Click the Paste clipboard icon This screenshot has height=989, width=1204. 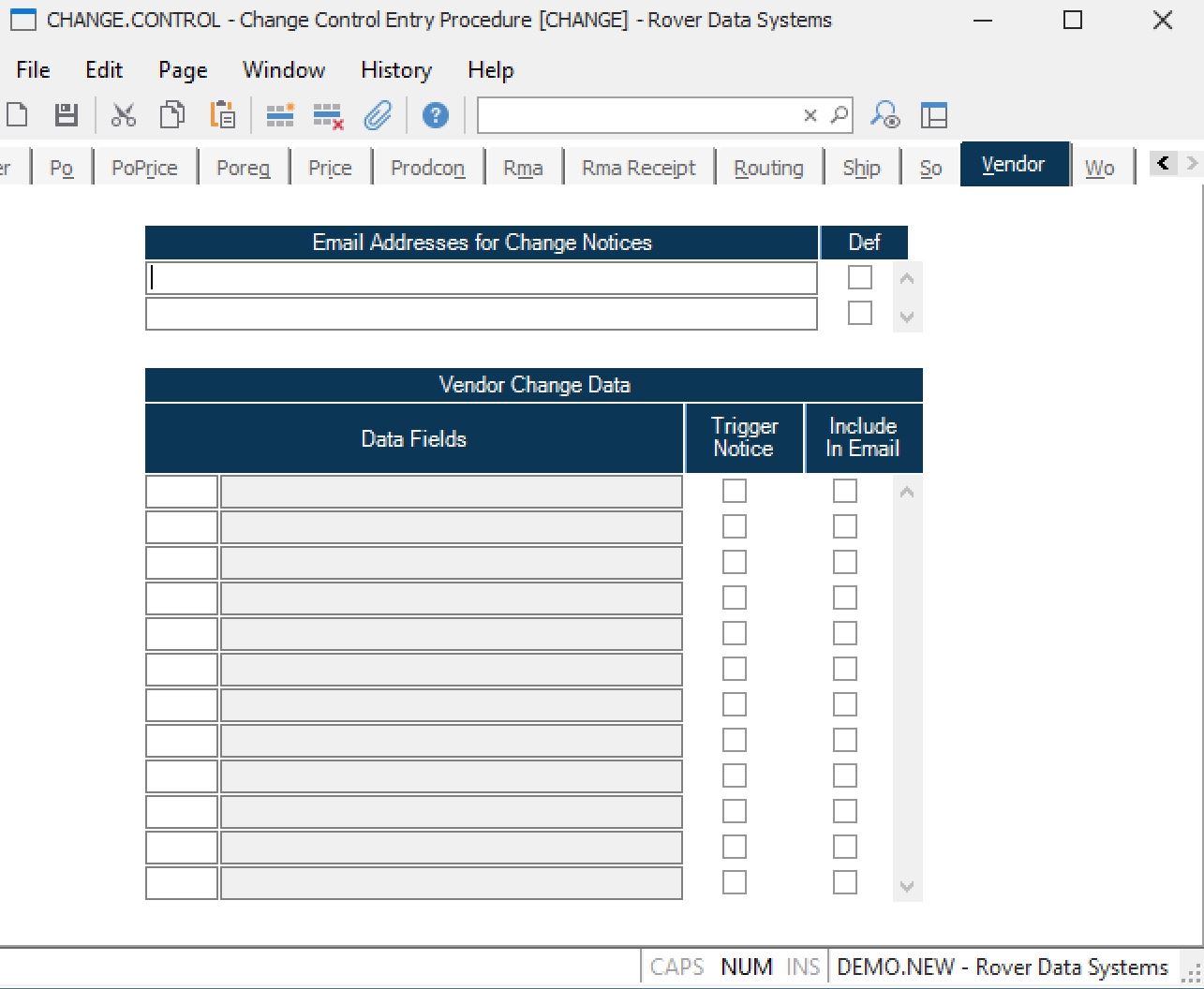coord(223,115)
